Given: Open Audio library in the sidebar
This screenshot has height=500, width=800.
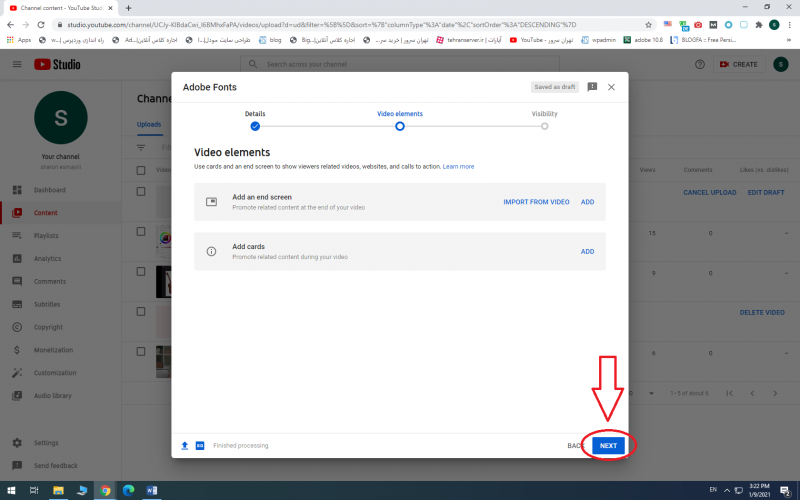Looking at the screenshot, I should [x=54, y=396].
